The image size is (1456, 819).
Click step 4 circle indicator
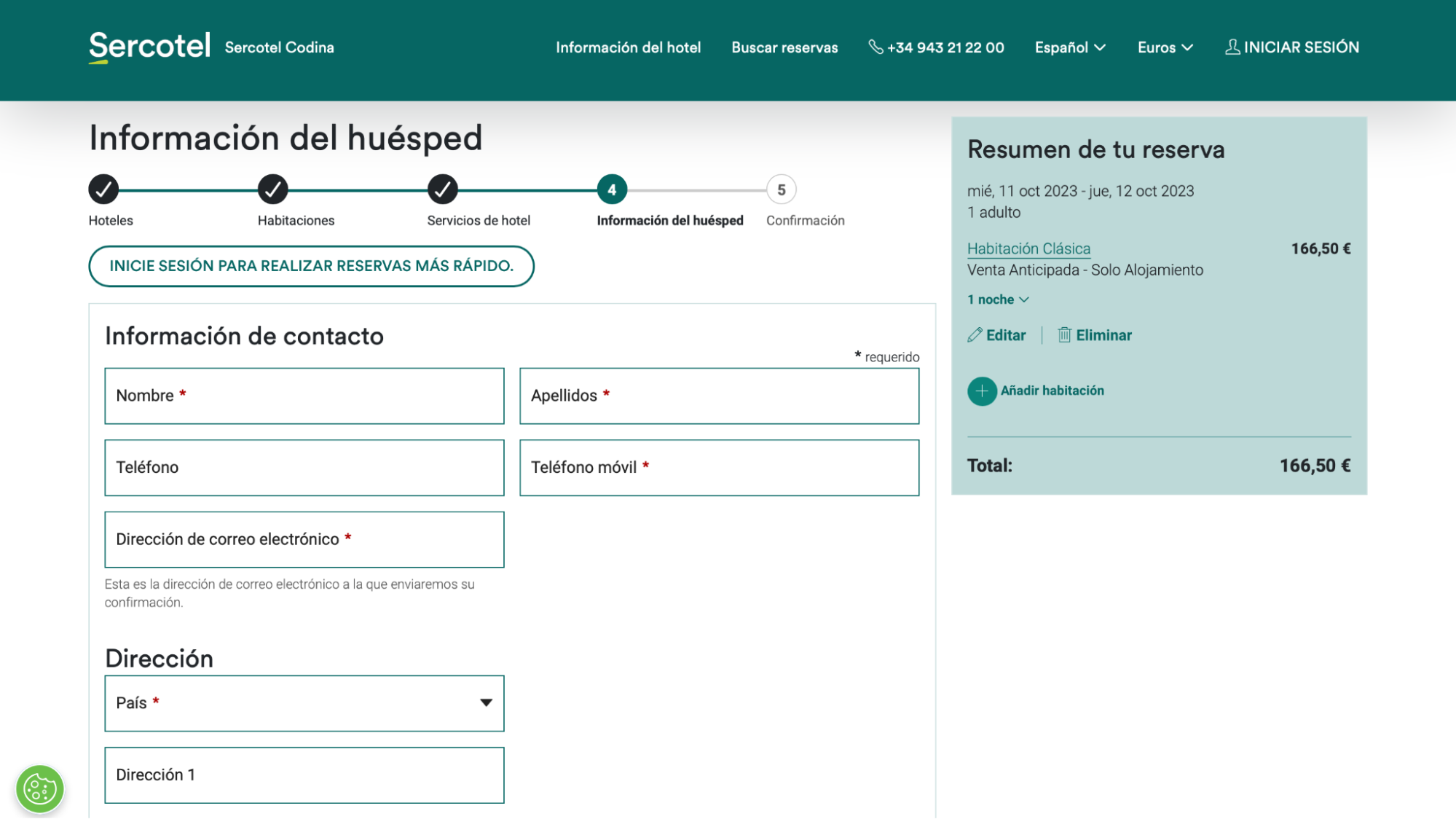click(x=612, y=189)
